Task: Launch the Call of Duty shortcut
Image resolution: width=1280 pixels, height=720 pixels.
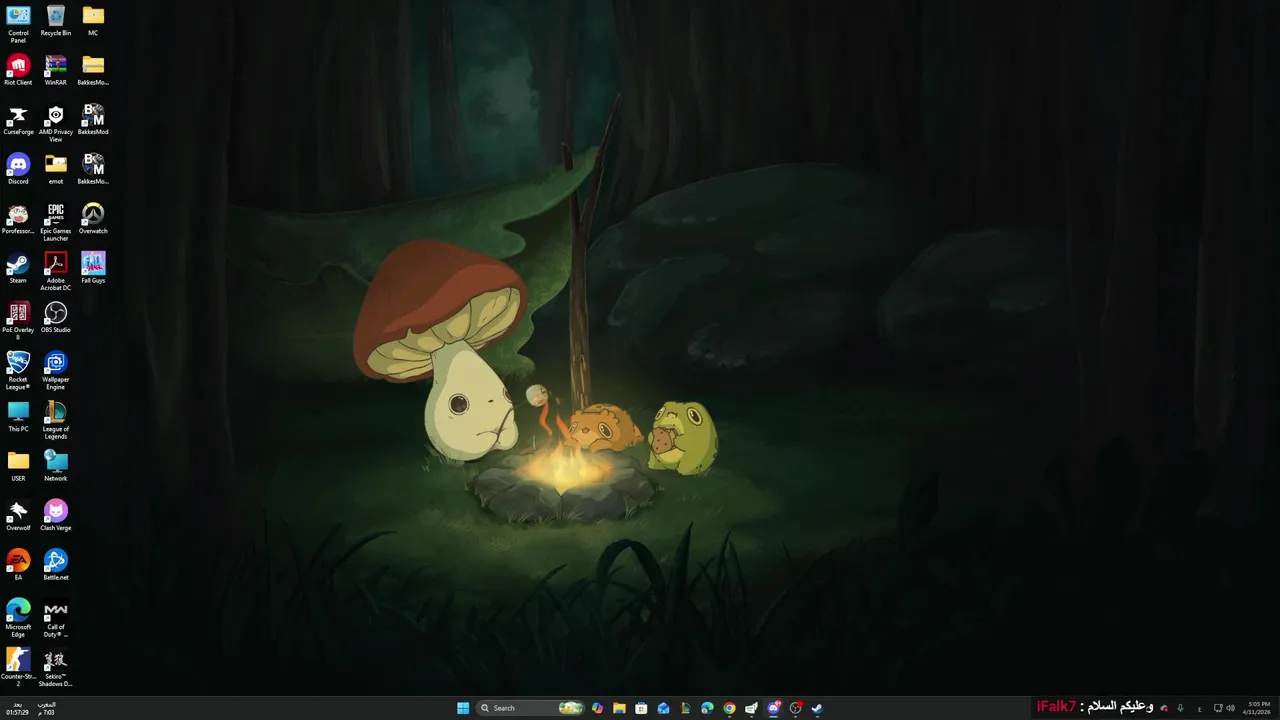Action: [x=56, y=618]
